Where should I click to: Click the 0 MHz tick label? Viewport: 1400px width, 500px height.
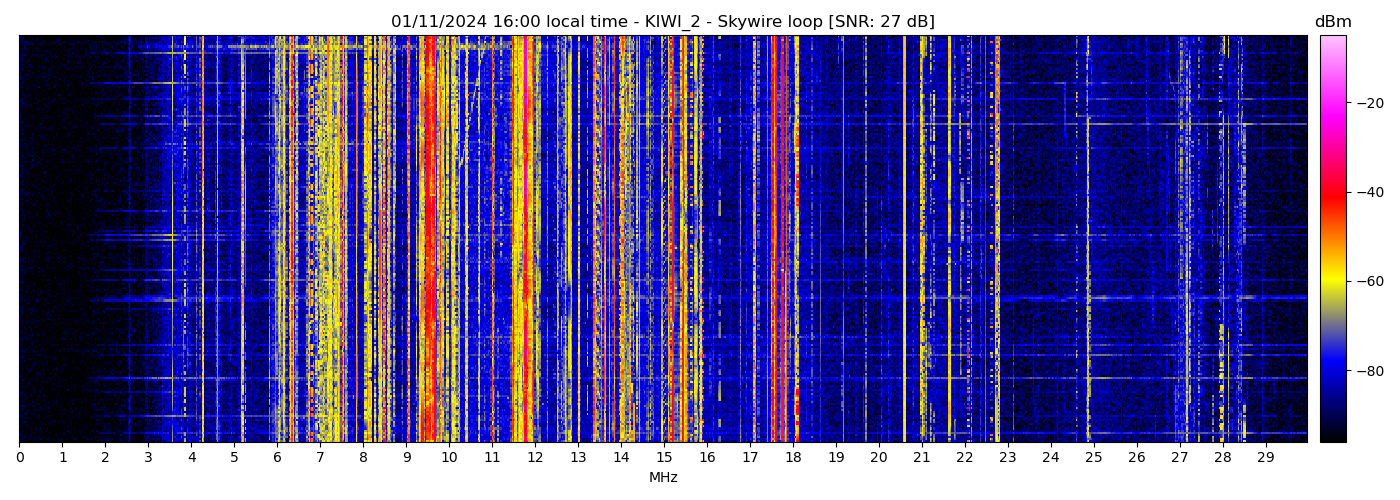pyautogui.click(x=19, y=457)
